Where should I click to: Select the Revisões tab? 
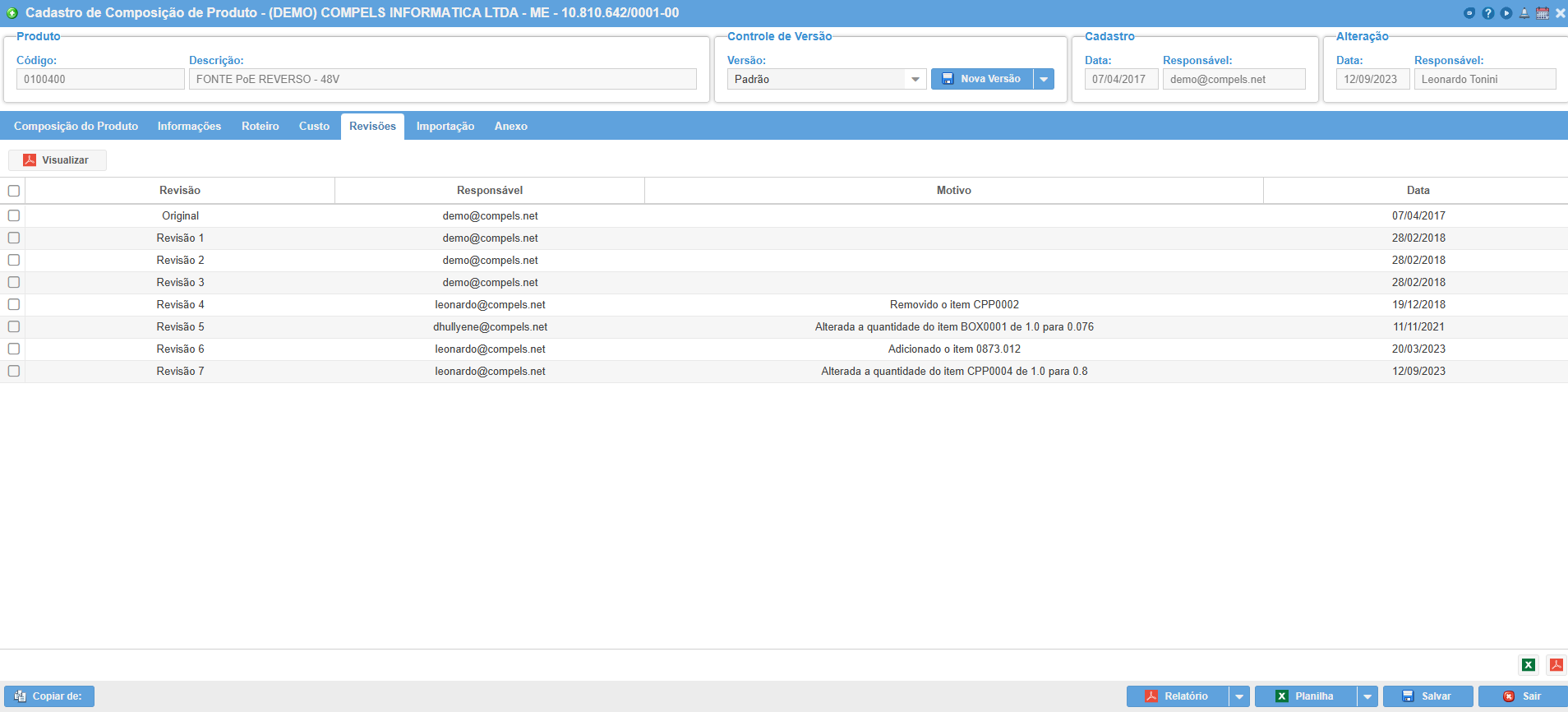coord(372,127)
